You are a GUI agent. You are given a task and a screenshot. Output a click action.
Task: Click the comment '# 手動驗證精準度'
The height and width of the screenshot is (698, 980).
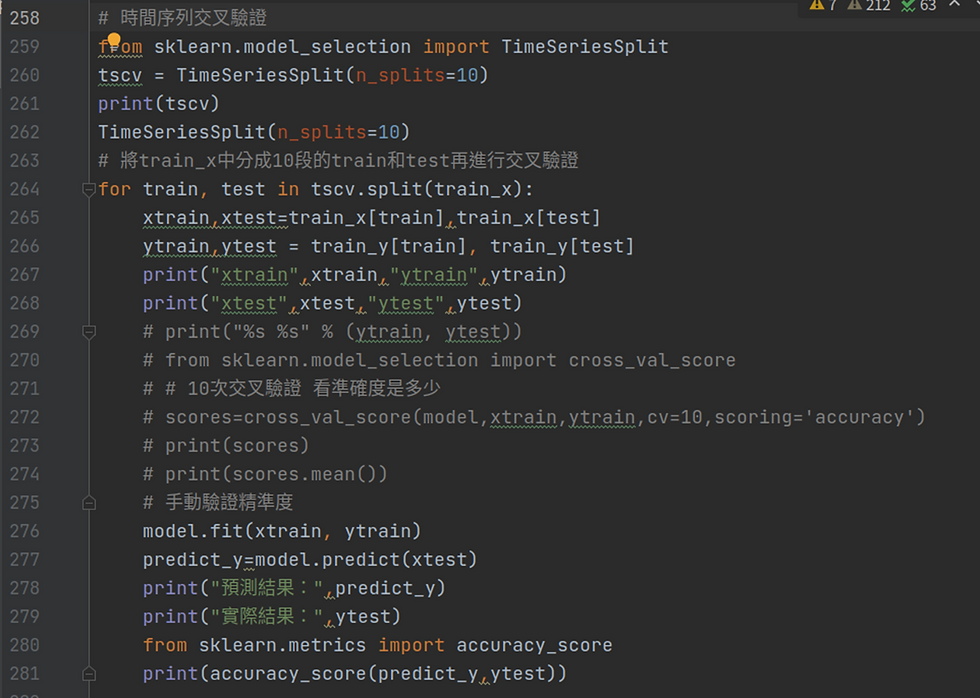click(x=218, y=502)
